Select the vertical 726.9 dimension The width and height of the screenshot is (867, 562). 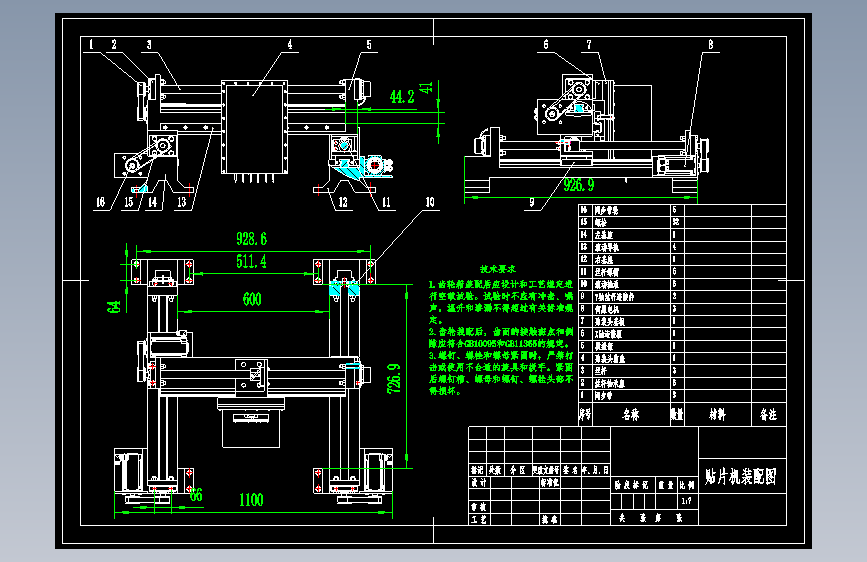pos(394,379)
